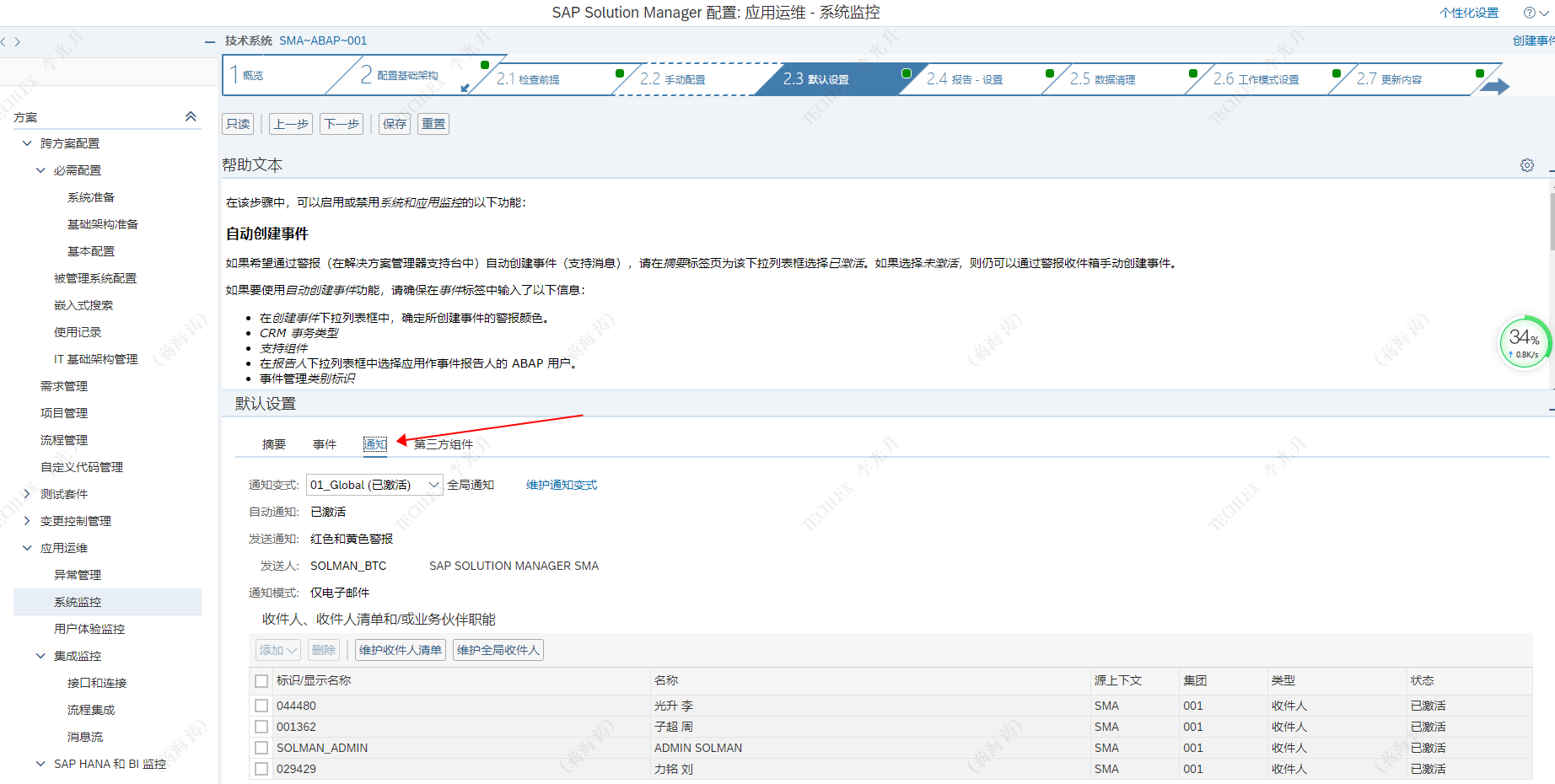Check the SOLMAN_ADMIN row checkbox
Screen dimensions: 1555x784
[x=261, y=748]
